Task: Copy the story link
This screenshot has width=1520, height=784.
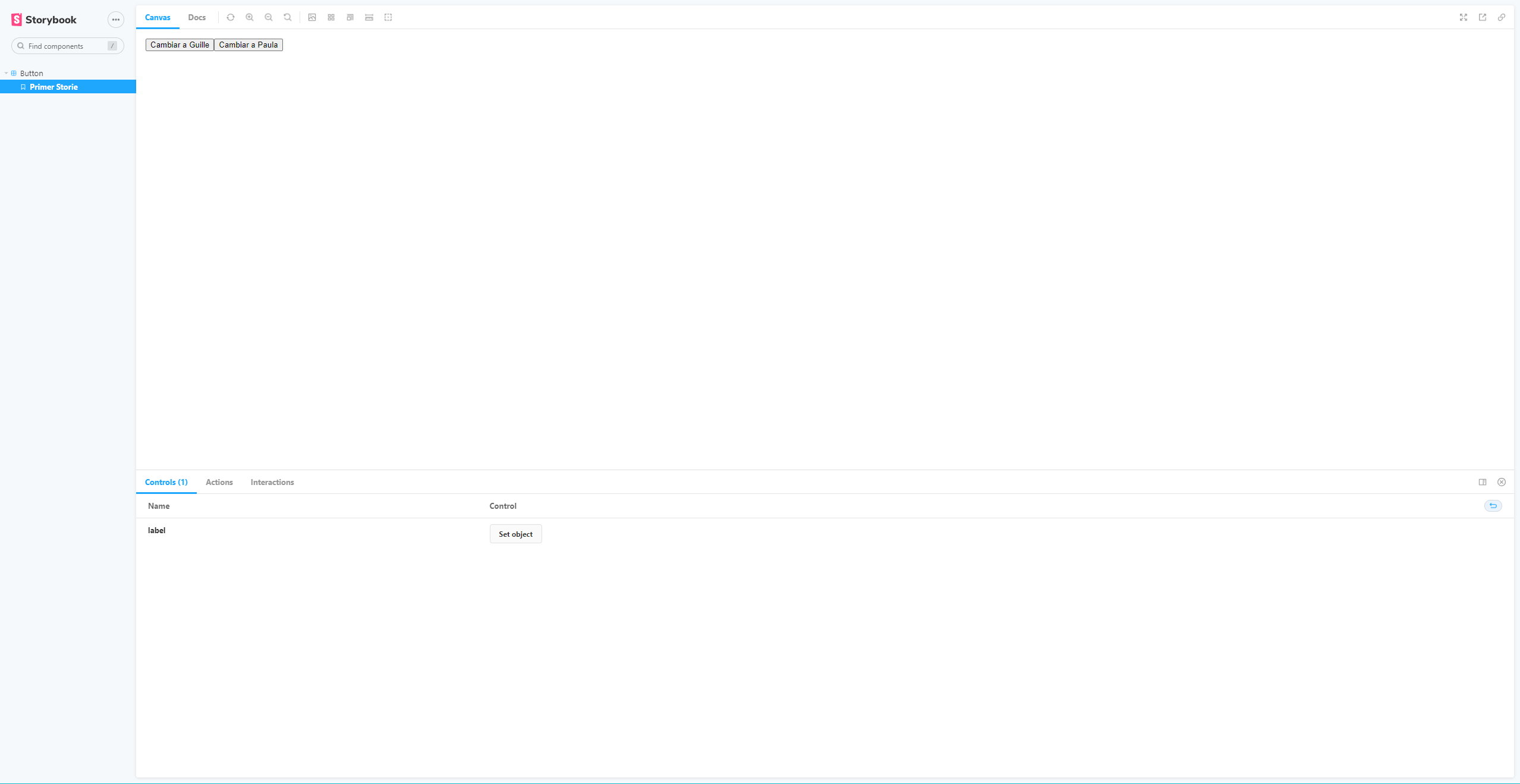Action: coord(1501,17)
